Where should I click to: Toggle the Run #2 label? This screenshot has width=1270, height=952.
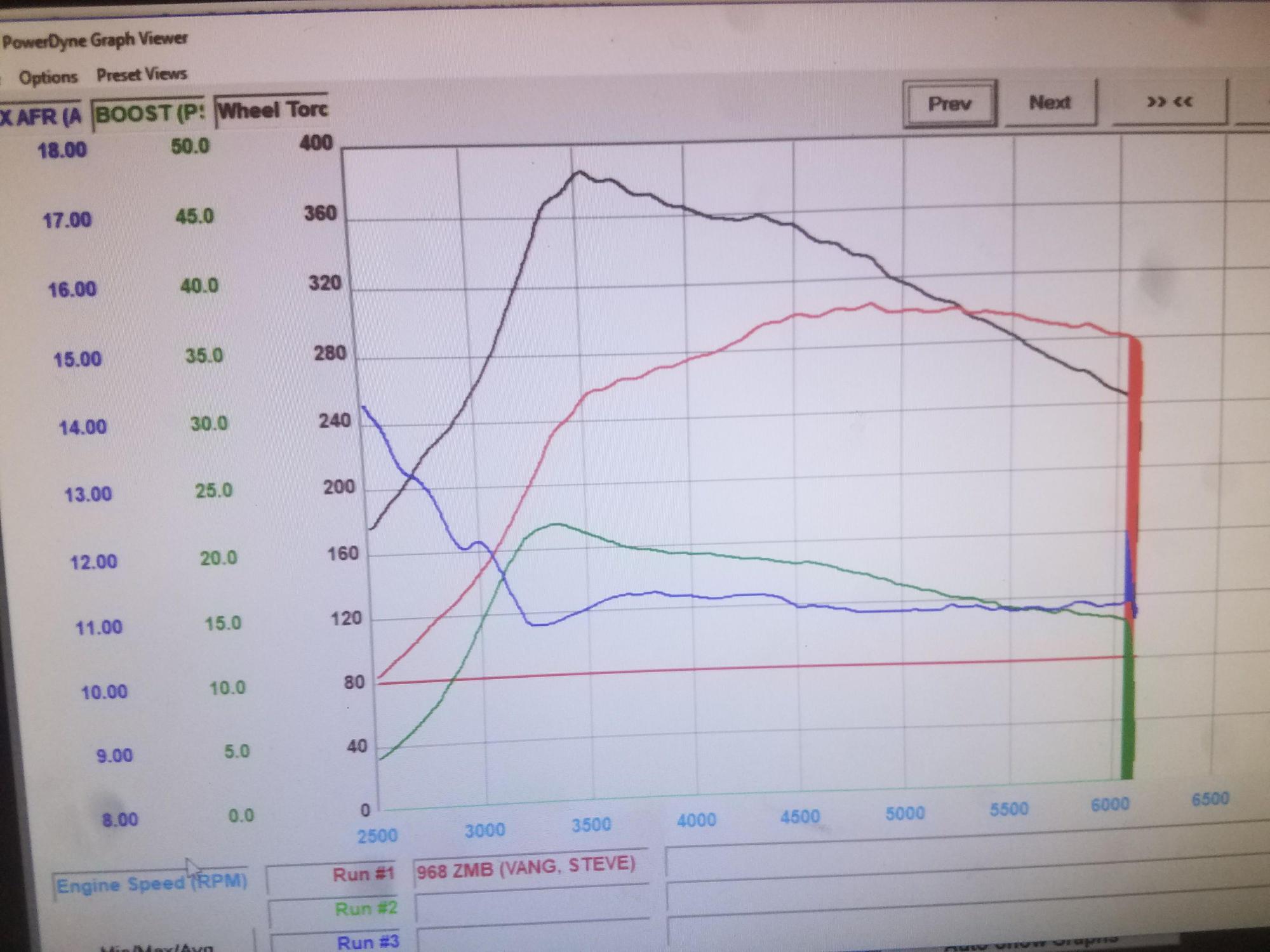[x=366, y=909]
